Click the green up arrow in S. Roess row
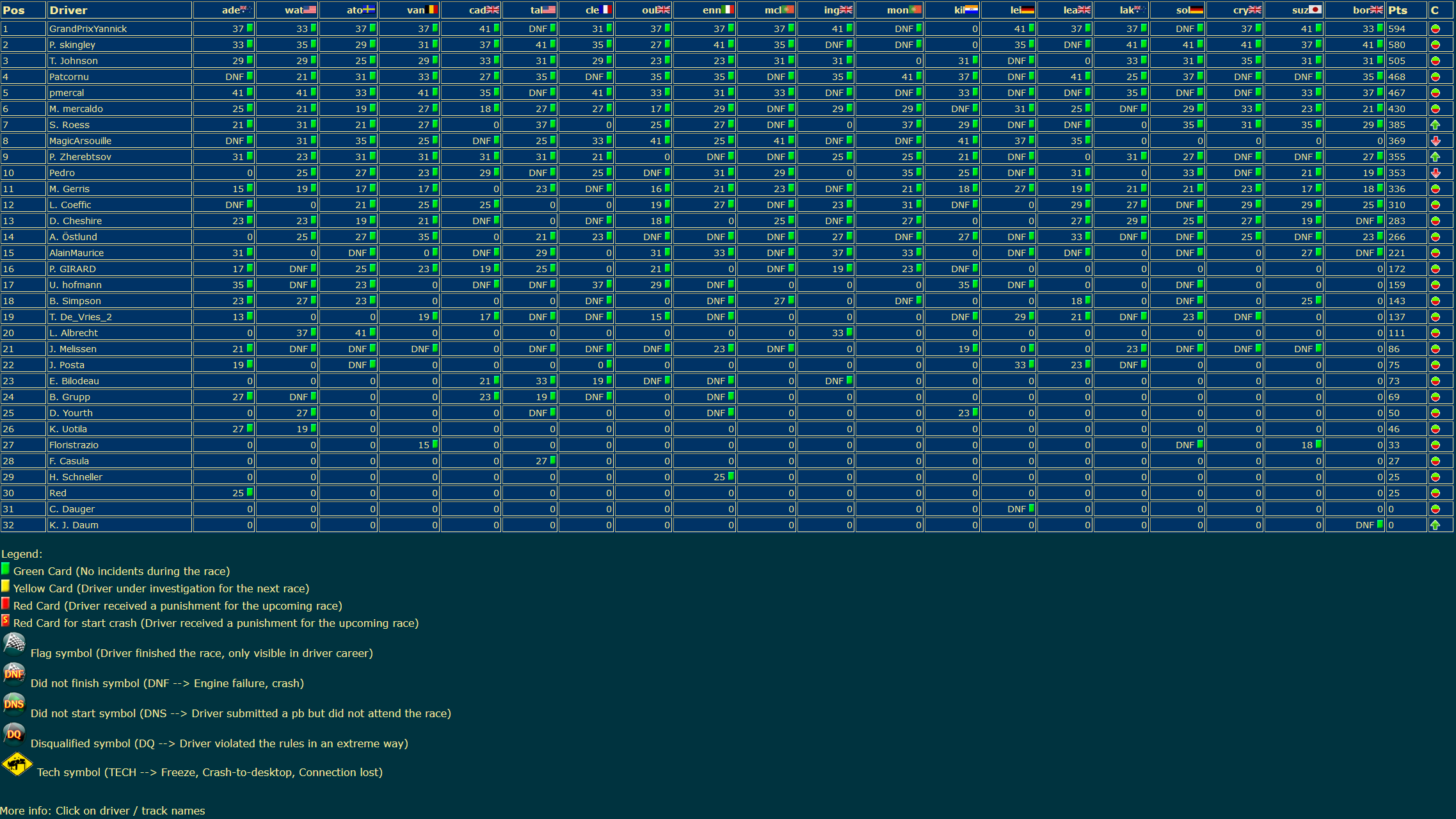Image resolution: width=1456 pixels, height=819 pixels. (x=1435, y=125)
